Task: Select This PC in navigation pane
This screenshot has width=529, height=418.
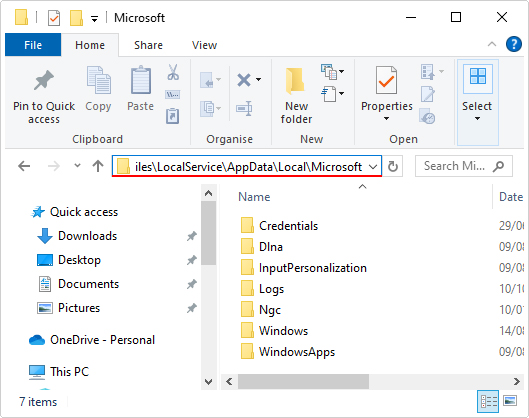Action: coord(69,372)
